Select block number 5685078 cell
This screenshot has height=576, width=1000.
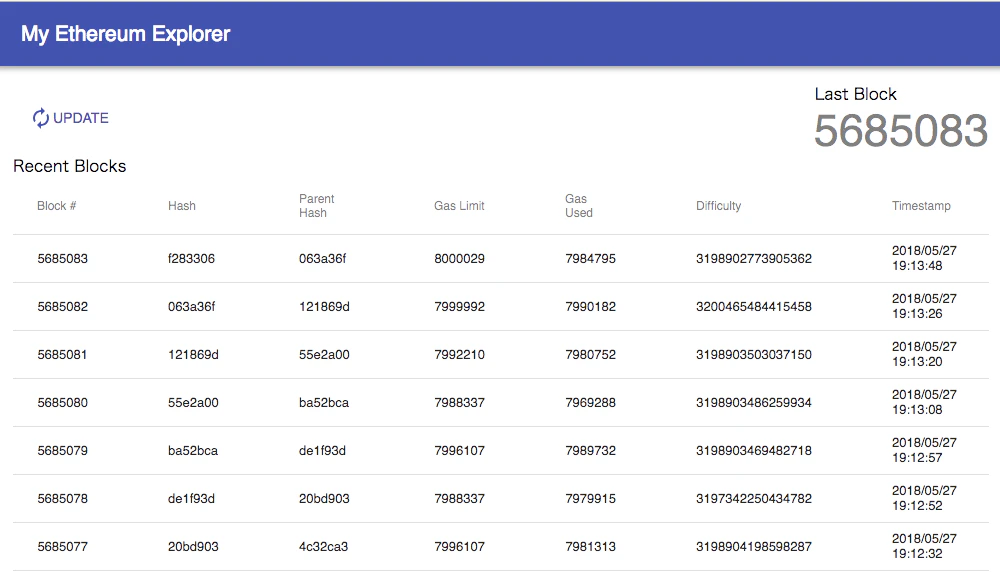[x=62, y=498]
